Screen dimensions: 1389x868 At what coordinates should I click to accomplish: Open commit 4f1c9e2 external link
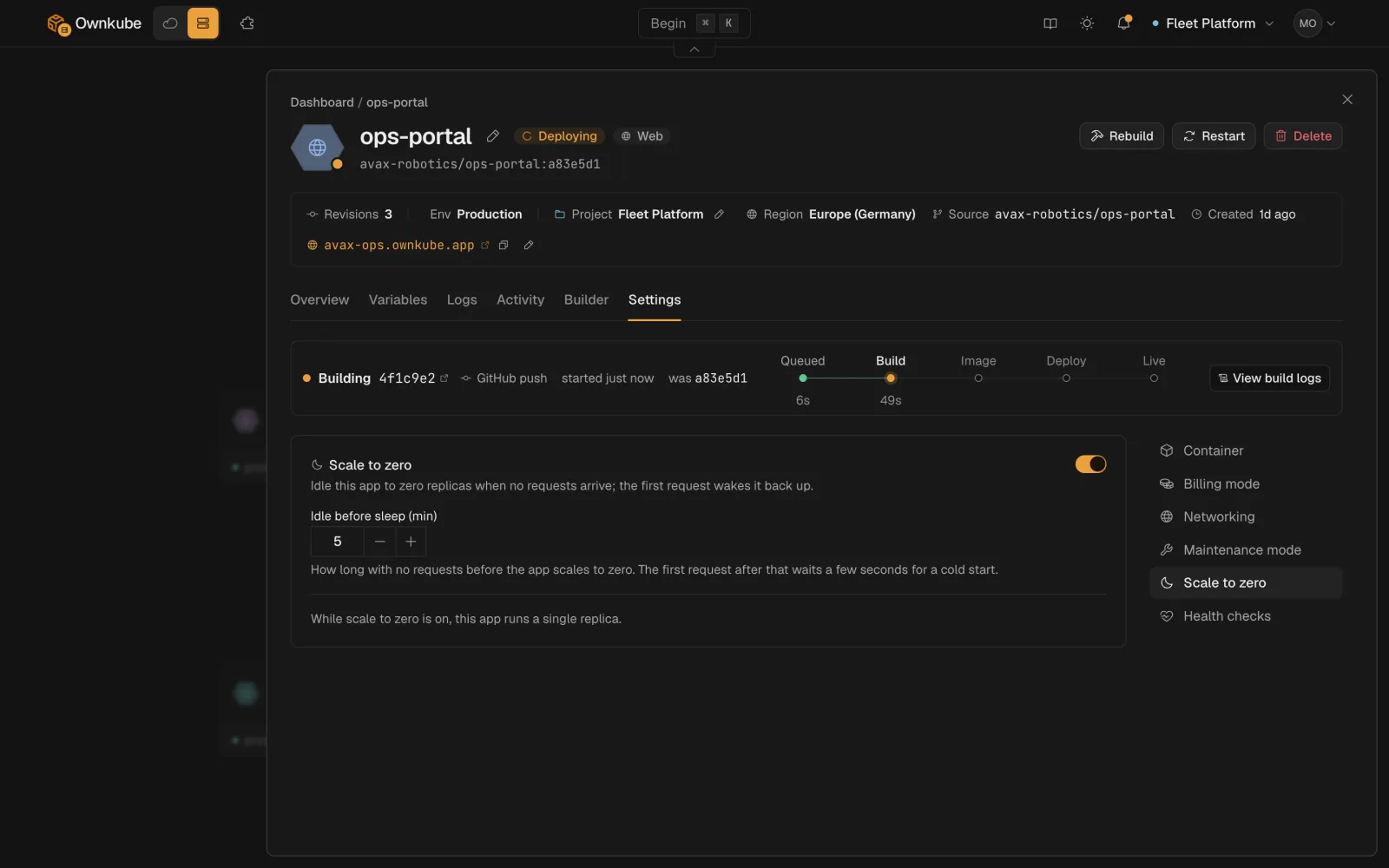pyautogui.click(x=444, y=378)
